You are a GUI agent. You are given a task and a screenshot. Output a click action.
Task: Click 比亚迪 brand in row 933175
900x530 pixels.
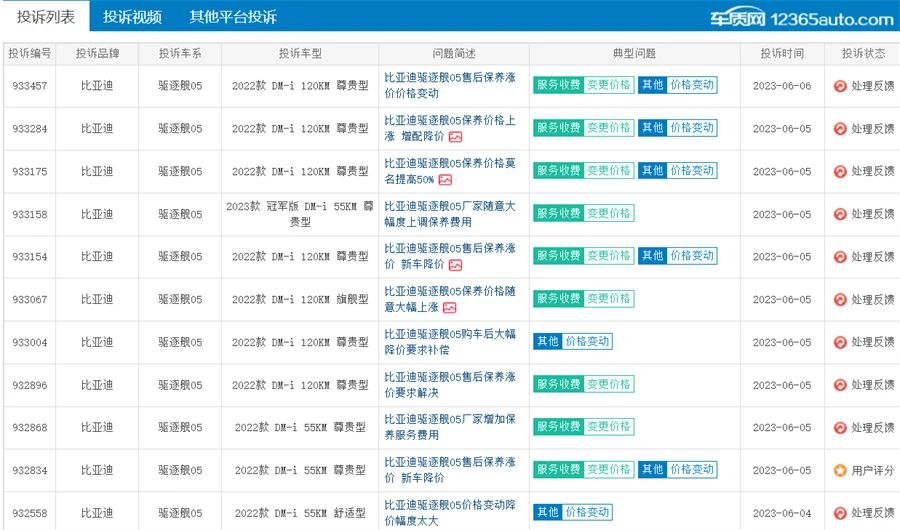tap(97, 171)
